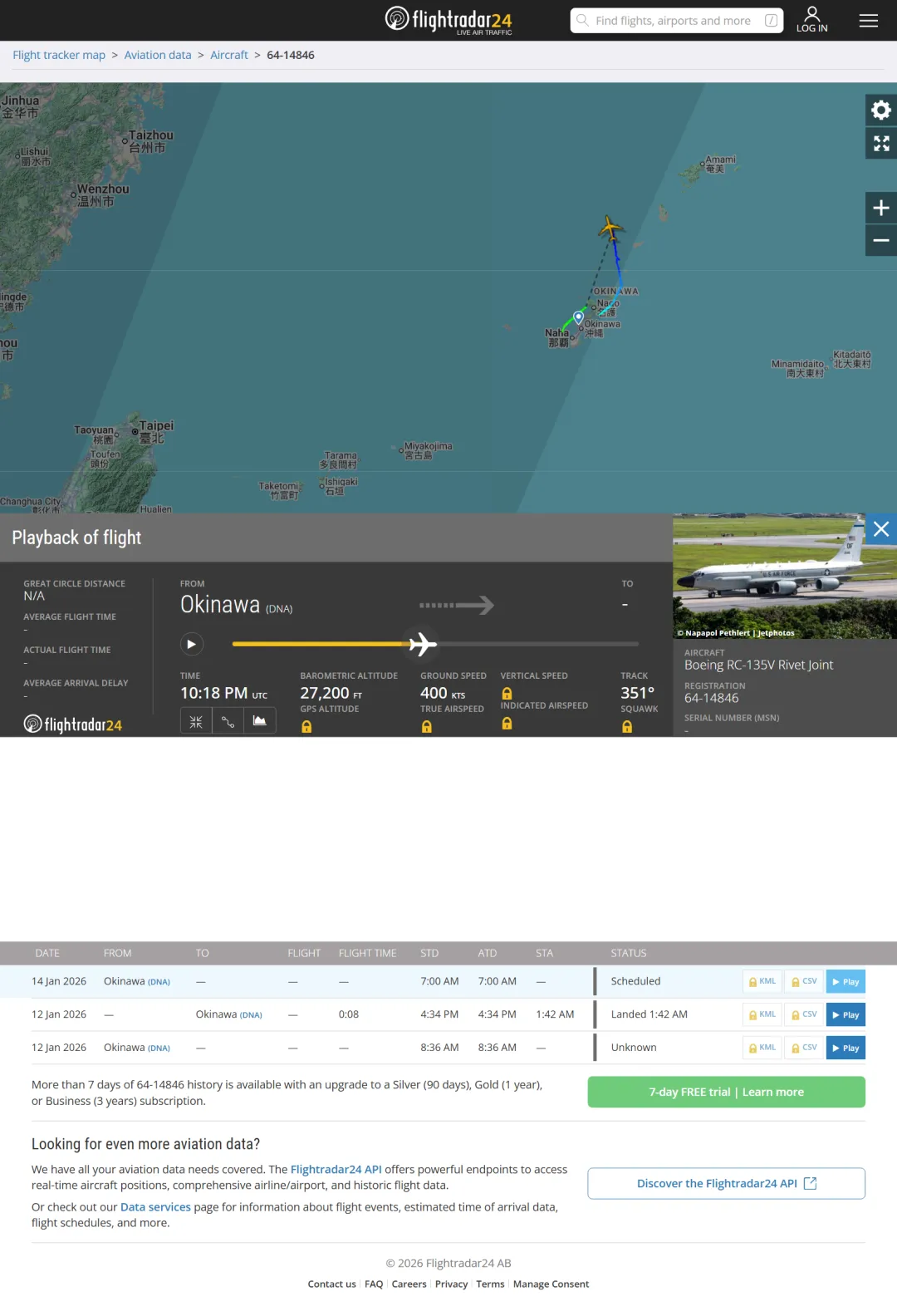Open FAQ footer link
This screenshot has width=897, height=1316.
(x=374, y=1284)
